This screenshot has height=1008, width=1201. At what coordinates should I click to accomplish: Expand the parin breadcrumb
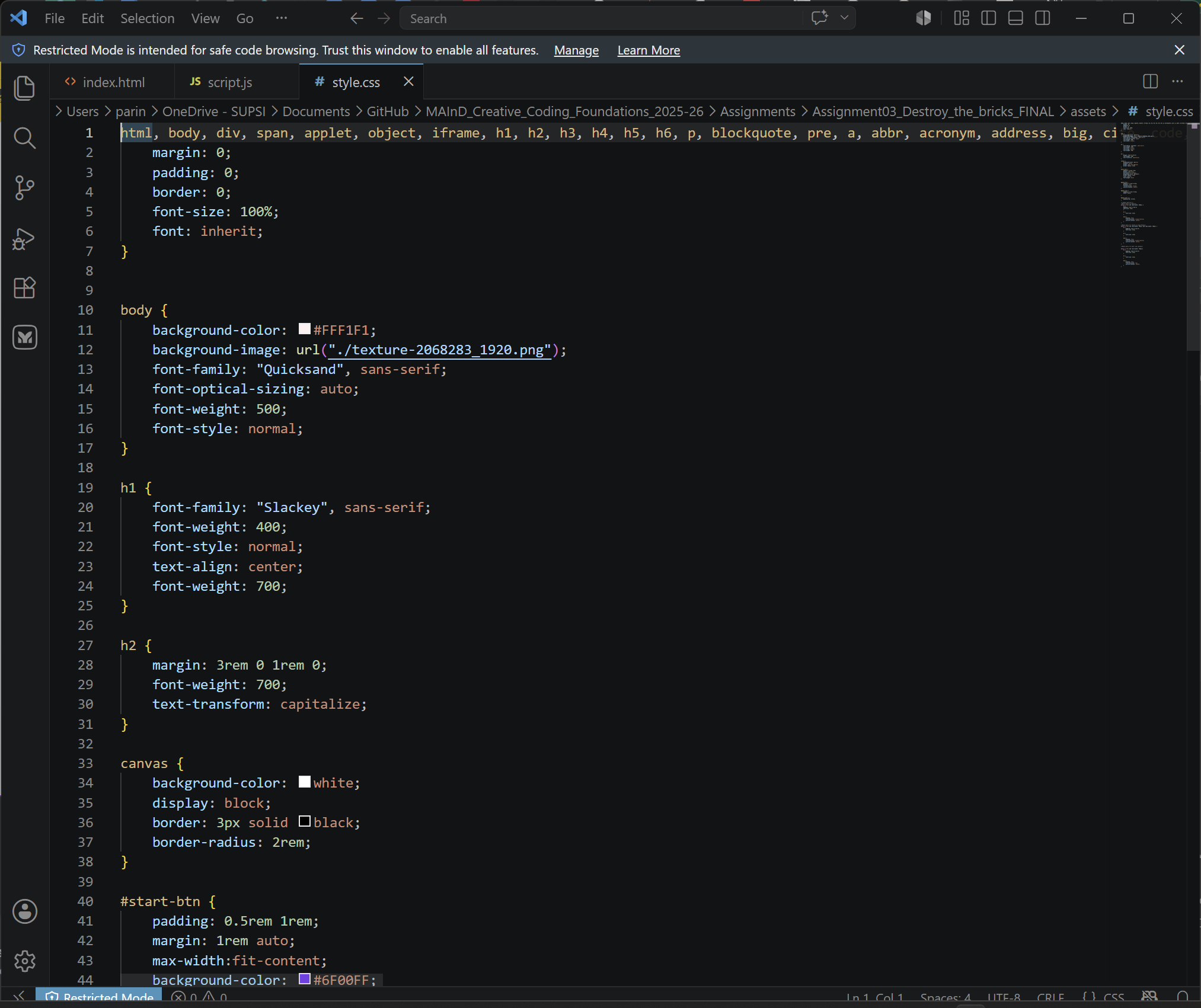click(x=130, y=111)
